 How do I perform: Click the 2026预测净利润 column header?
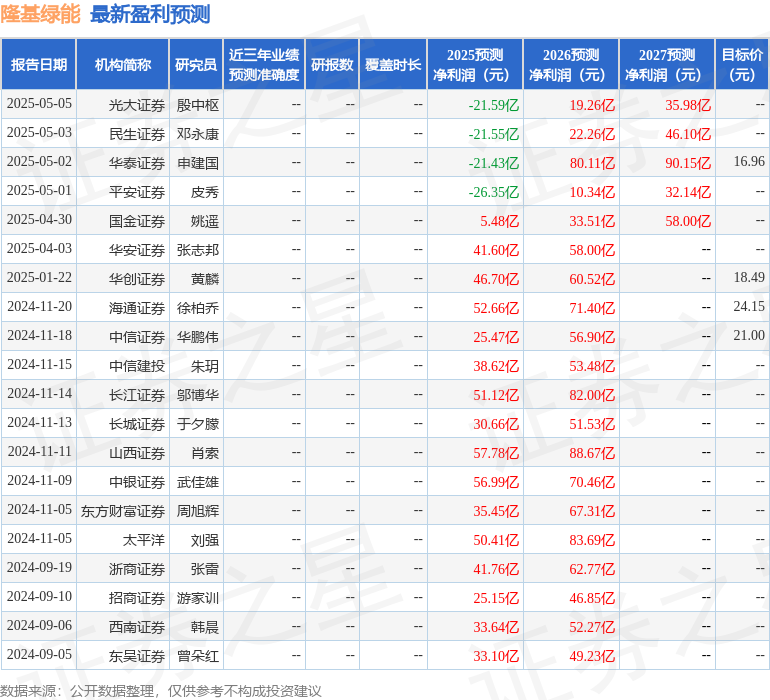571,64
